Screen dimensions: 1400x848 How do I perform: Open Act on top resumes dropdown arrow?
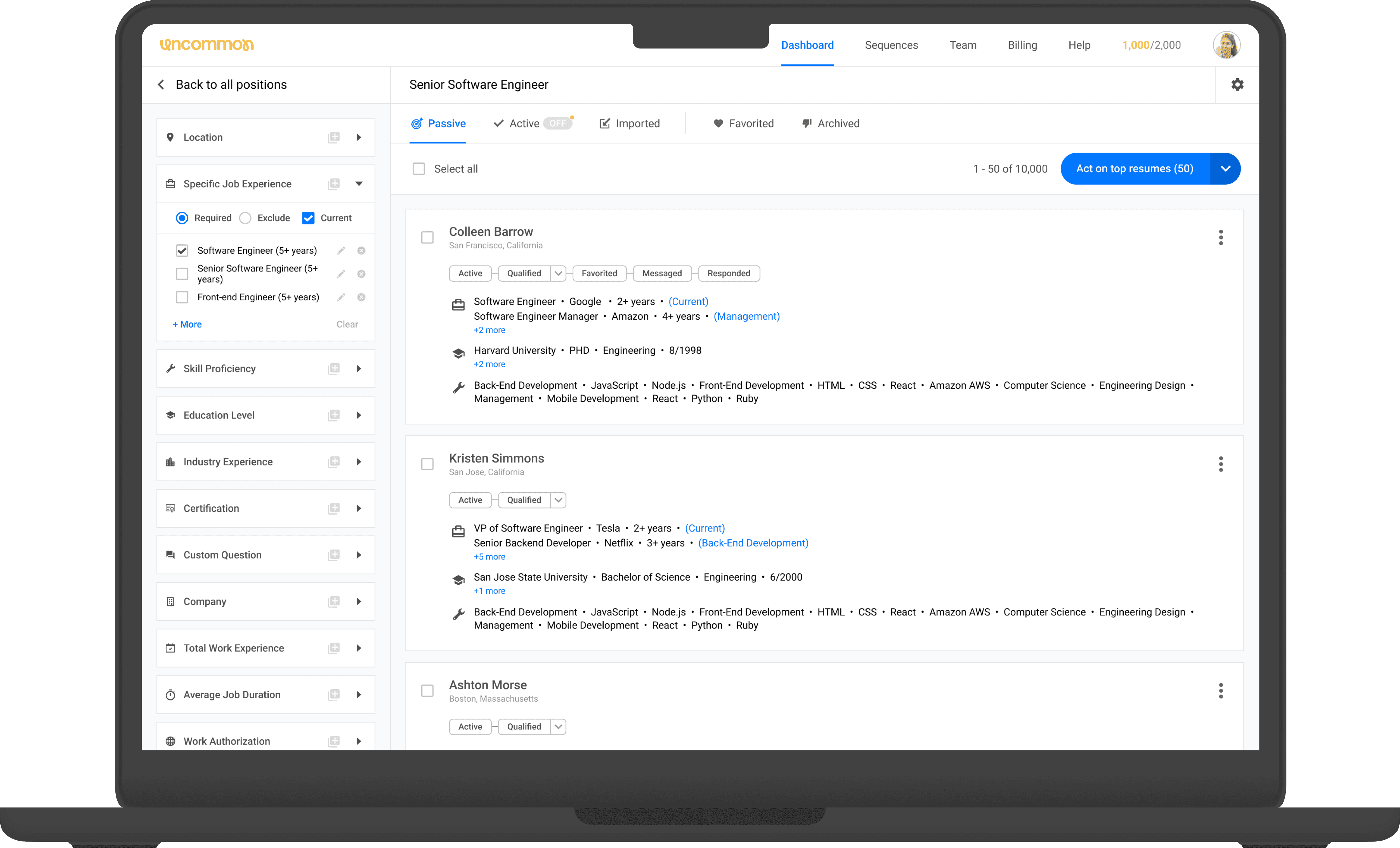(1225, 169)
